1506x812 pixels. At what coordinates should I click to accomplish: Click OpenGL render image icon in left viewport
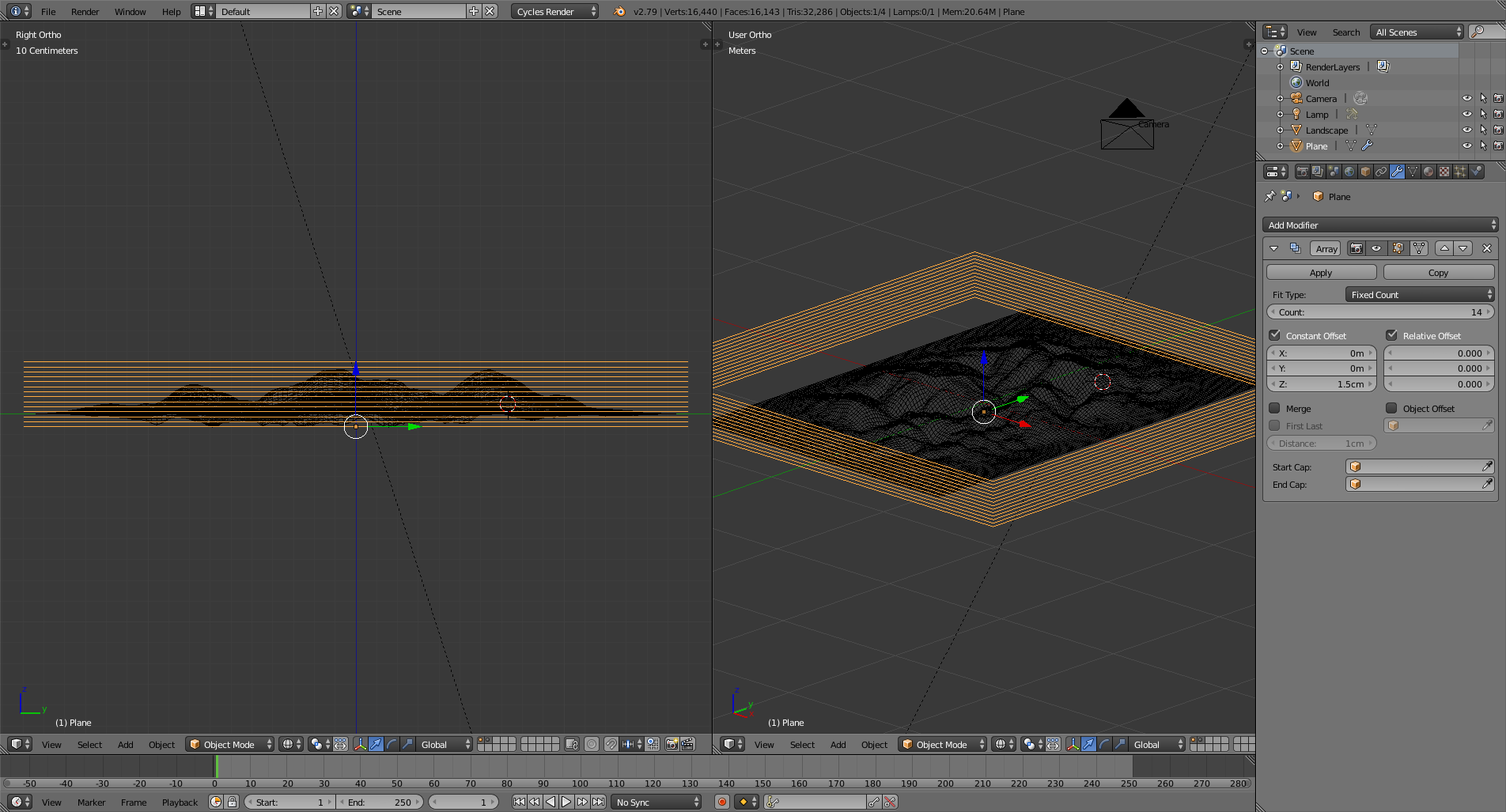672,744
